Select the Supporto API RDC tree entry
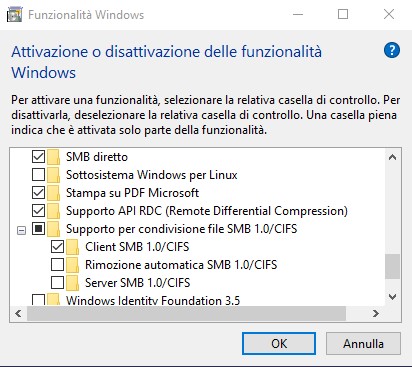412x367 pixels. [x=207, y=211]
